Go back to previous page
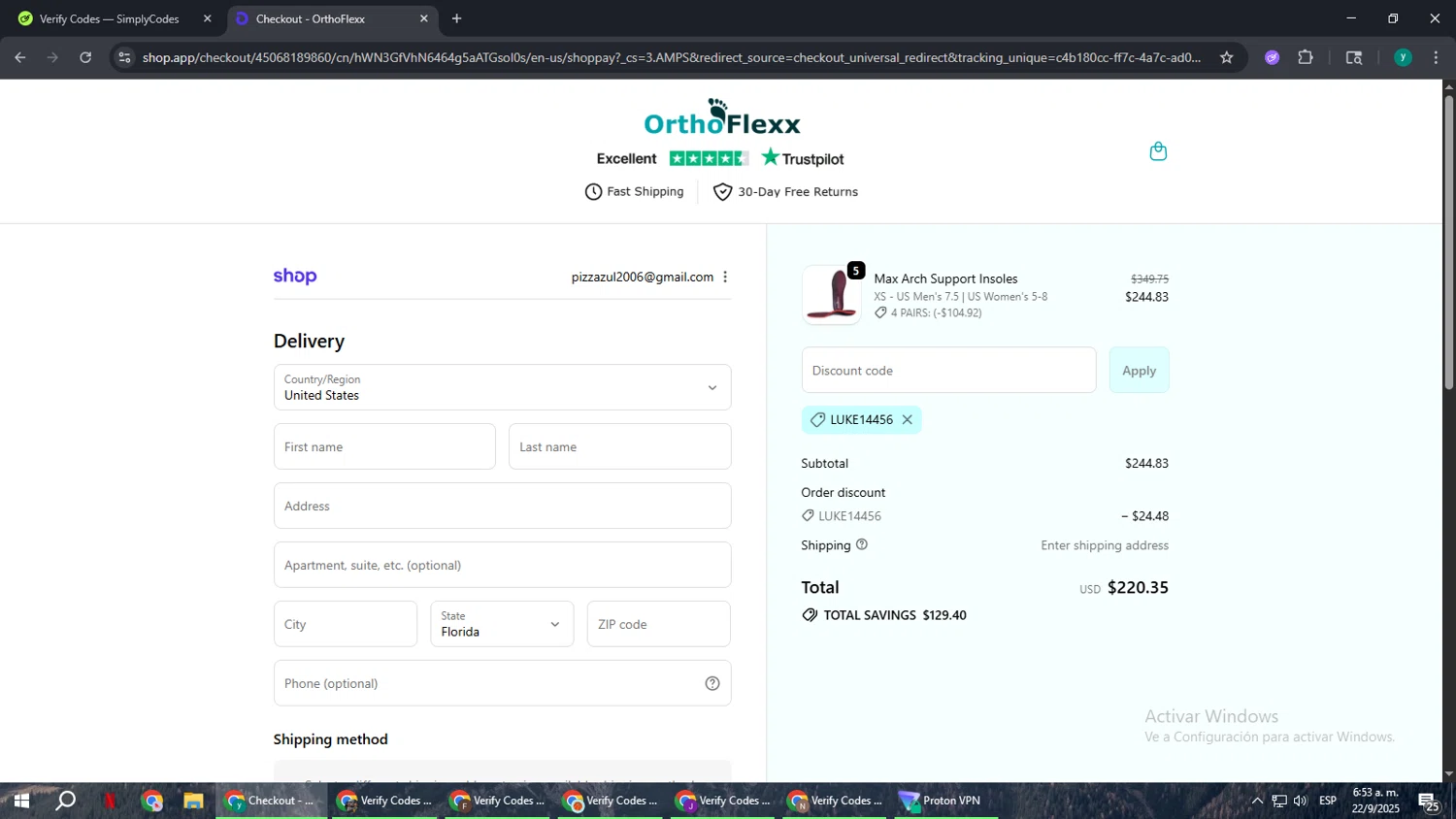 (x=20, y=57)
